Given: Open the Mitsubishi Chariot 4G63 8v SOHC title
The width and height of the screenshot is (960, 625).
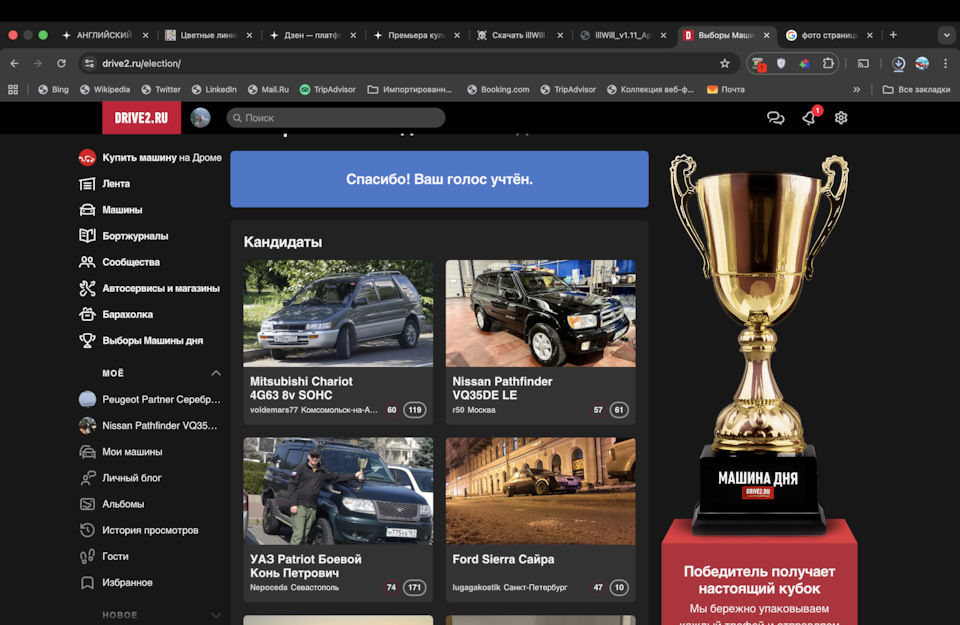Looking at the screenshot, I should (x=301, y=388).
